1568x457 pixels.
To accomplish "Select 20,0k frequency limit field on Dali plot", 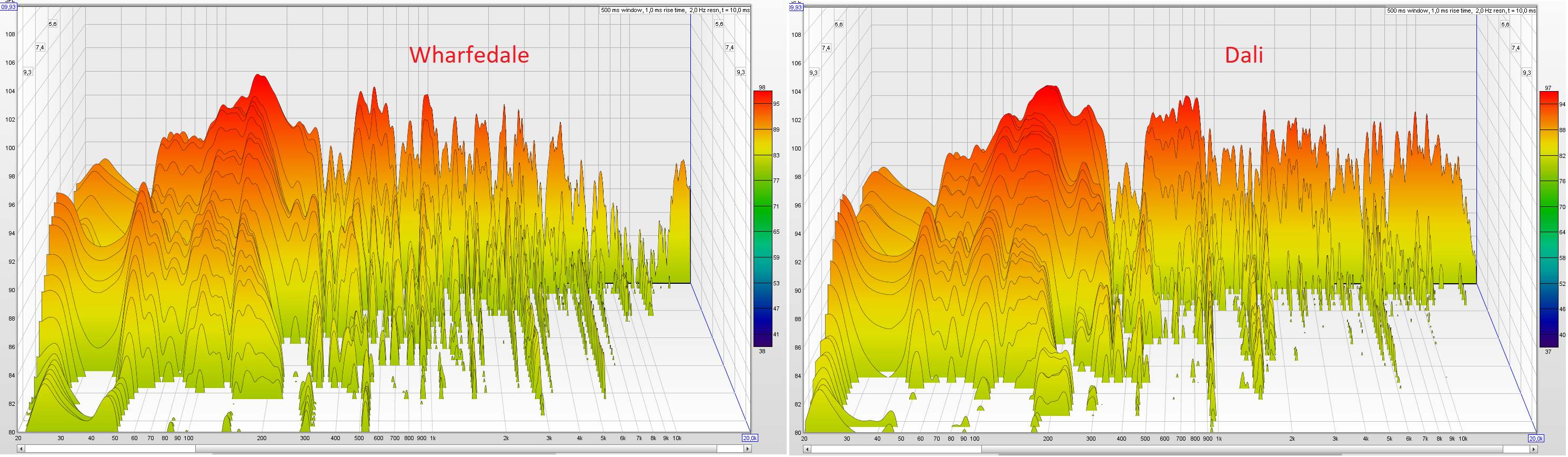I will [1536, 439].
